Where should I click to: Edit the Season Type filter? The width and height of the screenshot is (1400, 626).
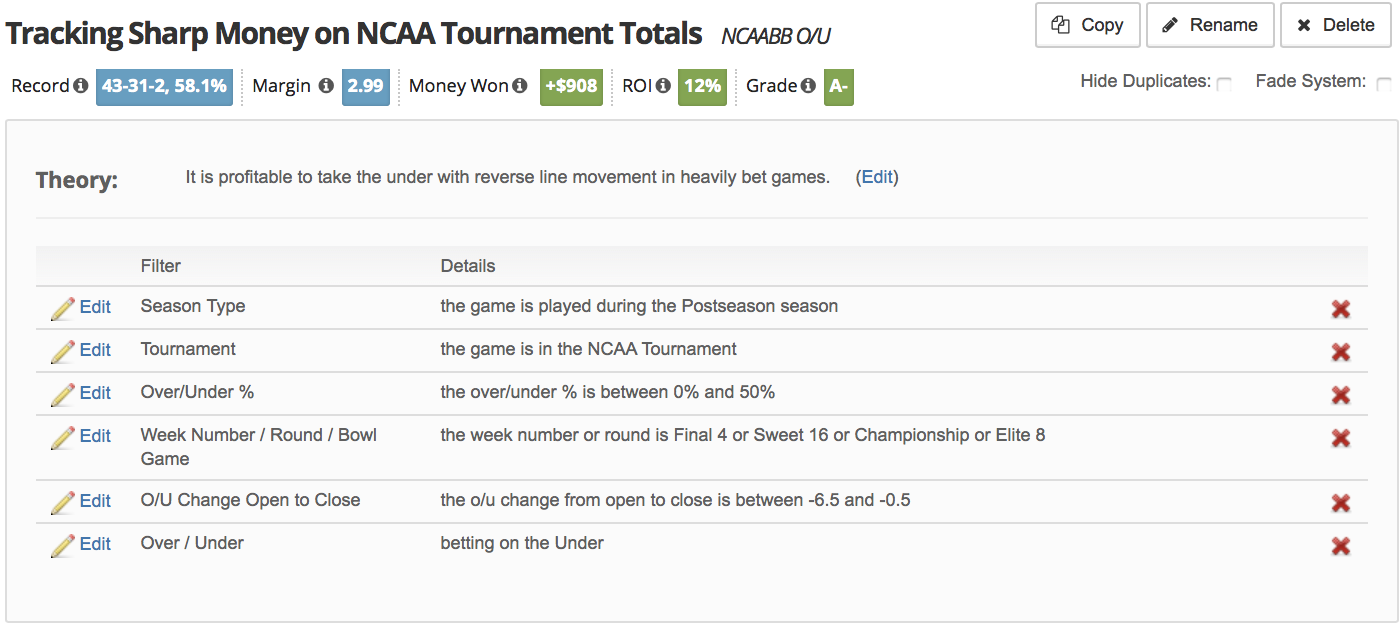click(x=95, y=307)
